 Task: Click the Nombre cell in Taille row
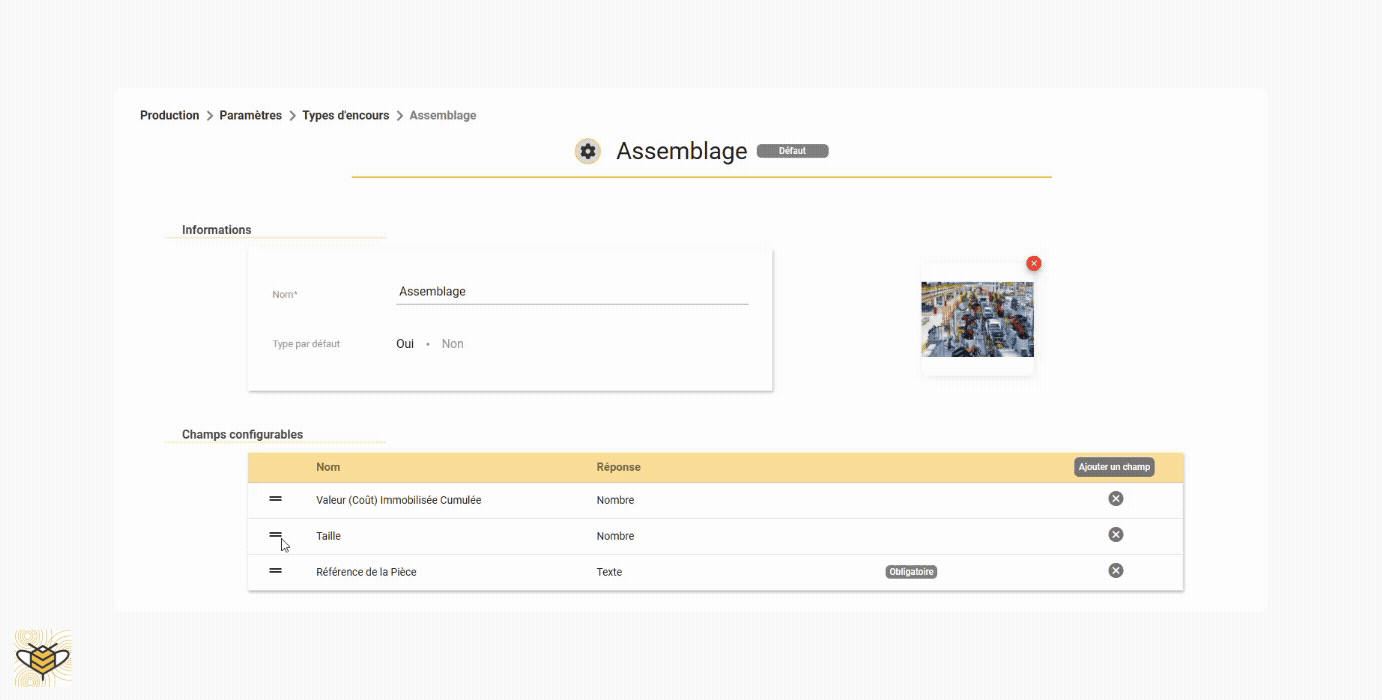pos(616,536)
